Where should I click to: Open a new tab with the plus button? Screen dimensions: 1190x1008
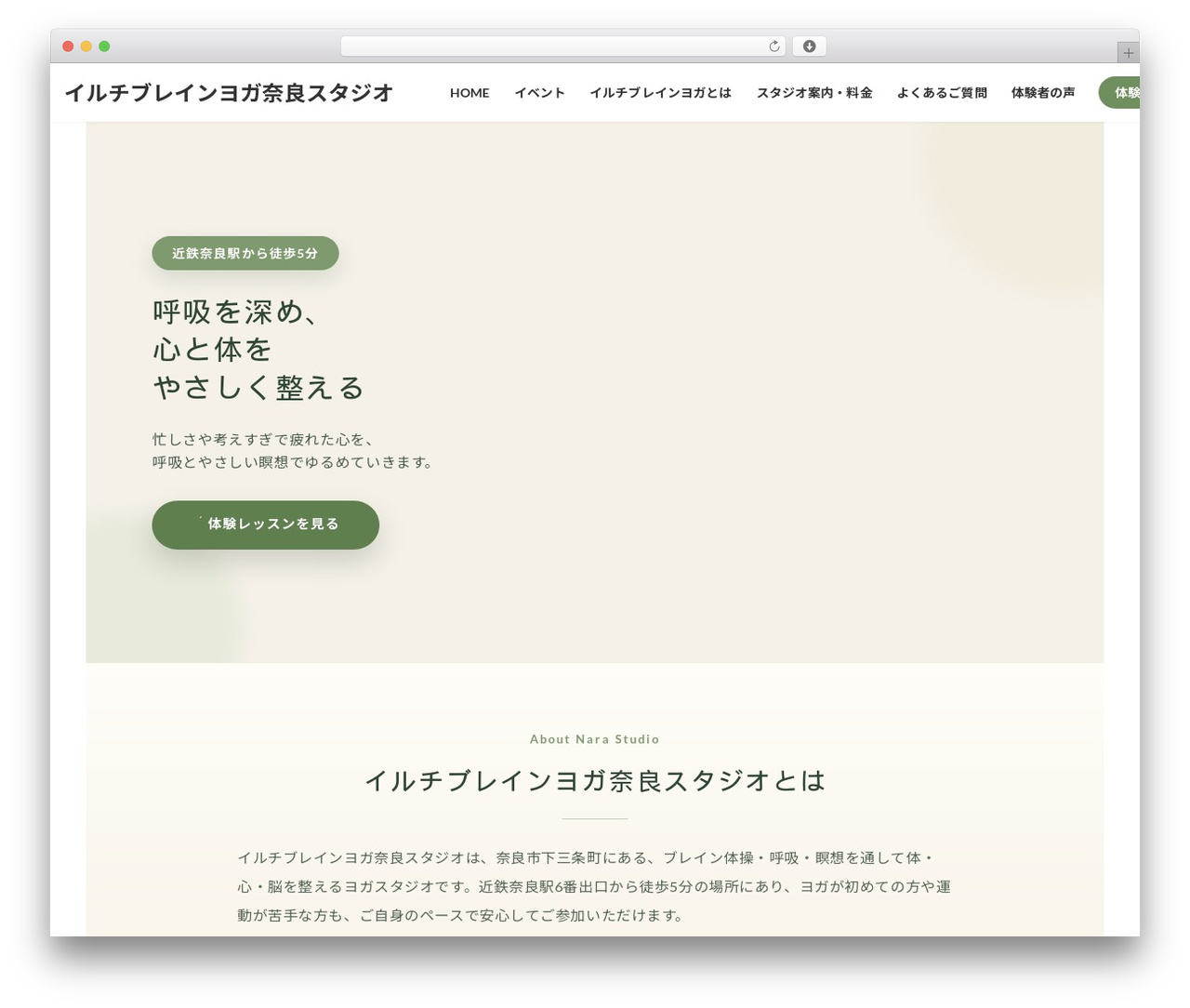click(1128, 53)
